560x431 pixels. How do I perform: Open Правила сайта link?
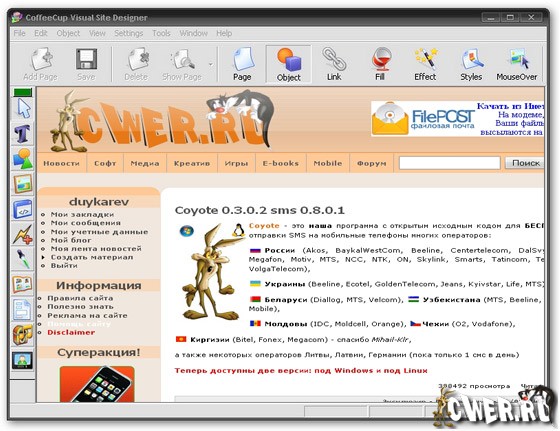pyautogui.click(x=80, y=298)
